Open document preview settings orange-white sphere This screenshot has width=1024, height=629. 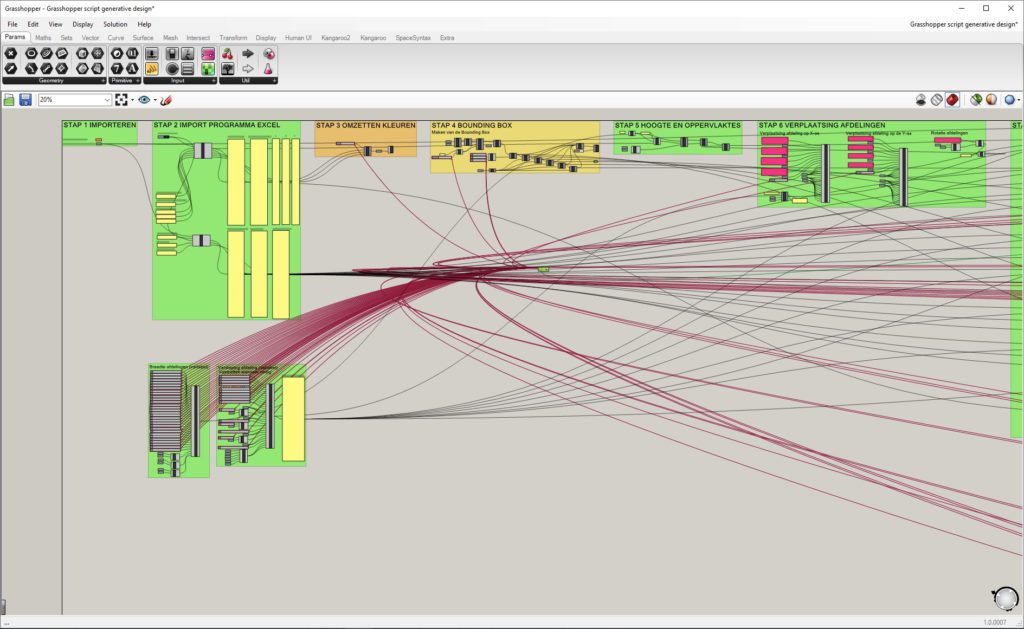[x=991, y=100]
